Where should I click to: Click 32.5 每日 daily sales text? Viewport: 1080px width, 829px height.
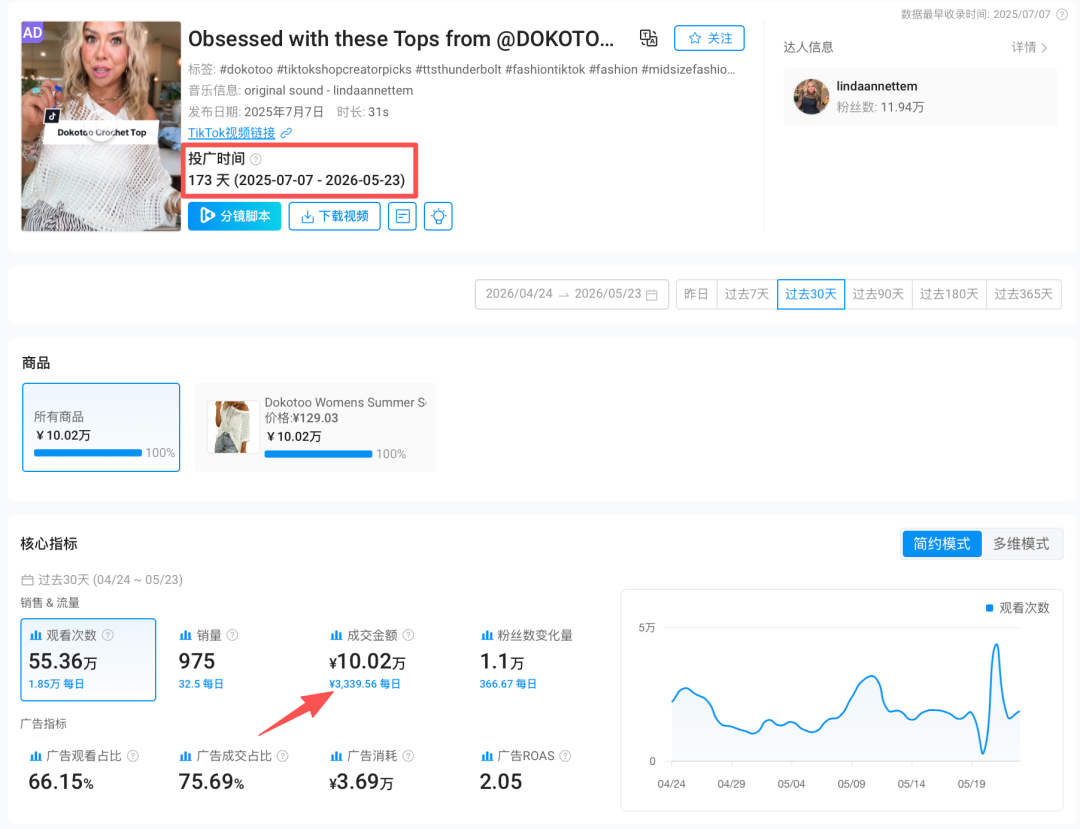(201, 684)
